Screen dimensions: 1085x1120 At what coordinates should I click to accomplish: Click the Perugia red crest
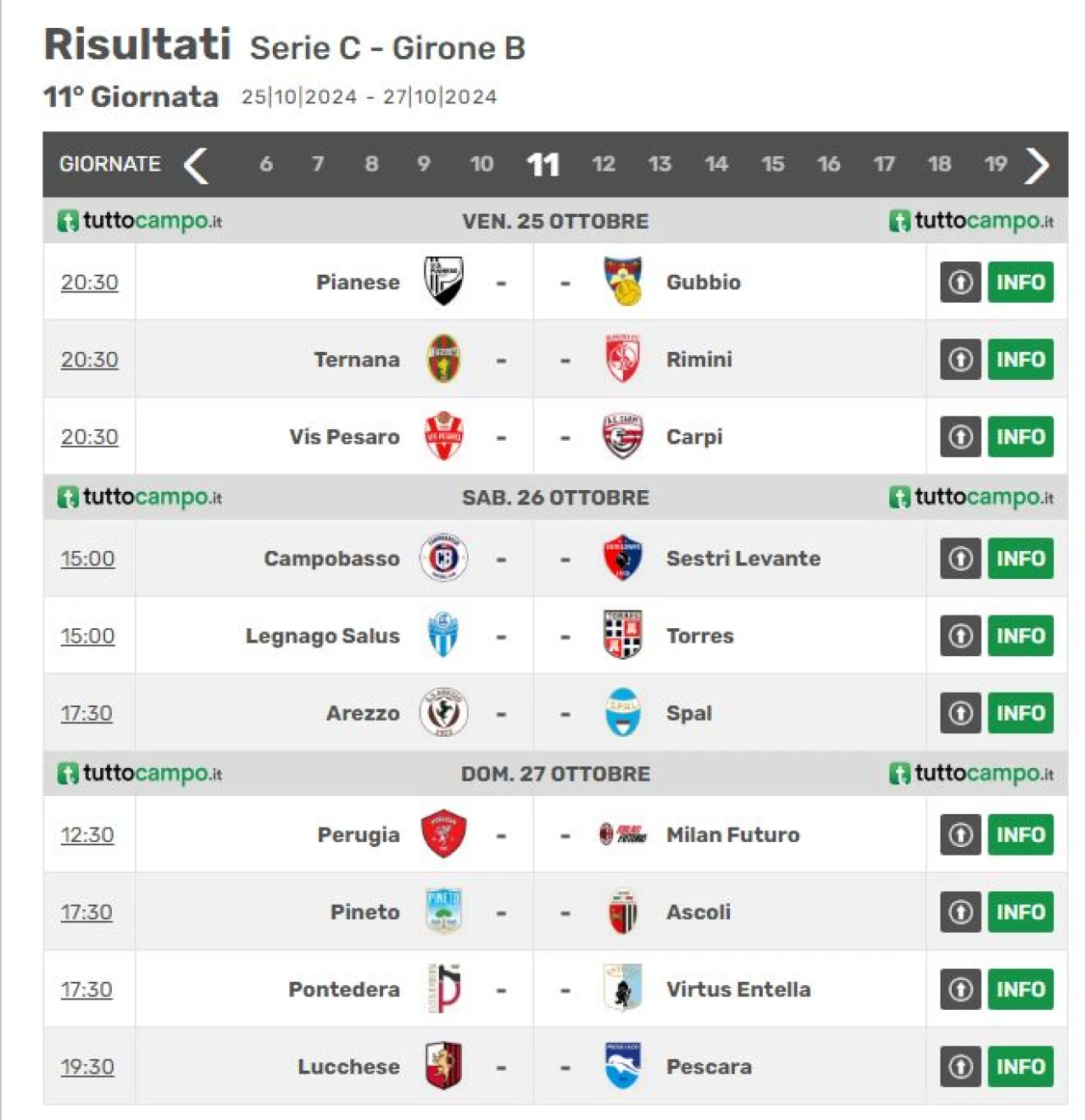(443, 833)
